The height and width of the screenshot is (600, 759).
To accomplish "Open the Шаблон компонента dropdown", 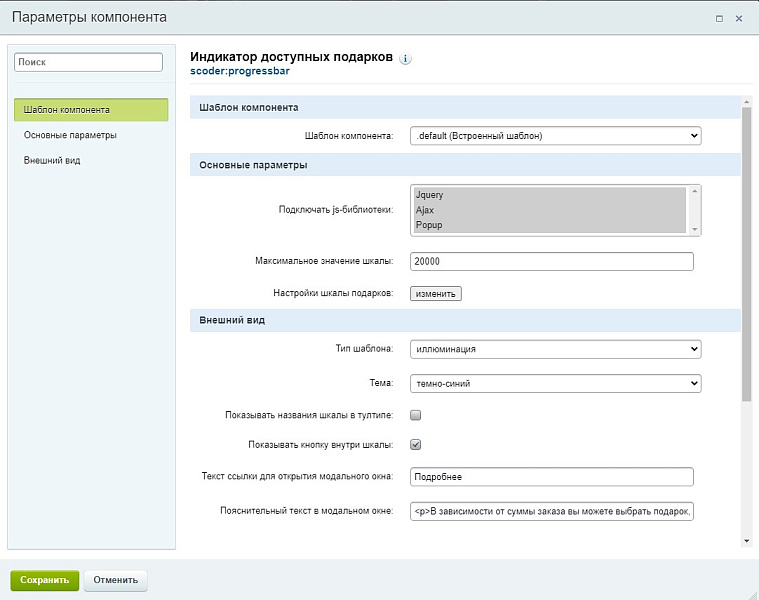I will [555, 136].
